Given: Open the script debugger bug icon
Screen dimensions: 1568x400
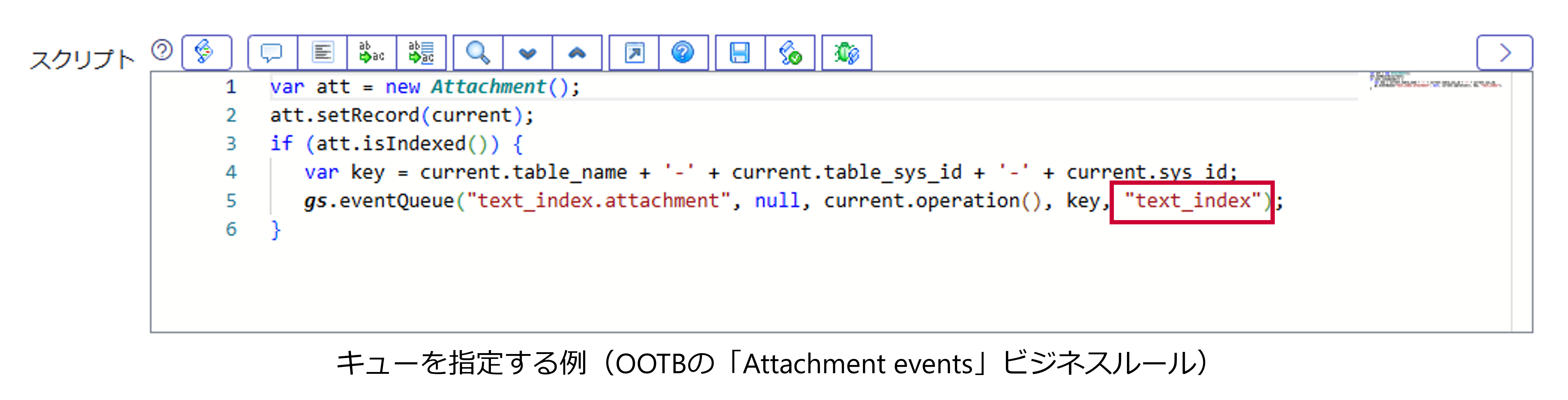Looking at the screenshot, I should [x=846, y=53].
